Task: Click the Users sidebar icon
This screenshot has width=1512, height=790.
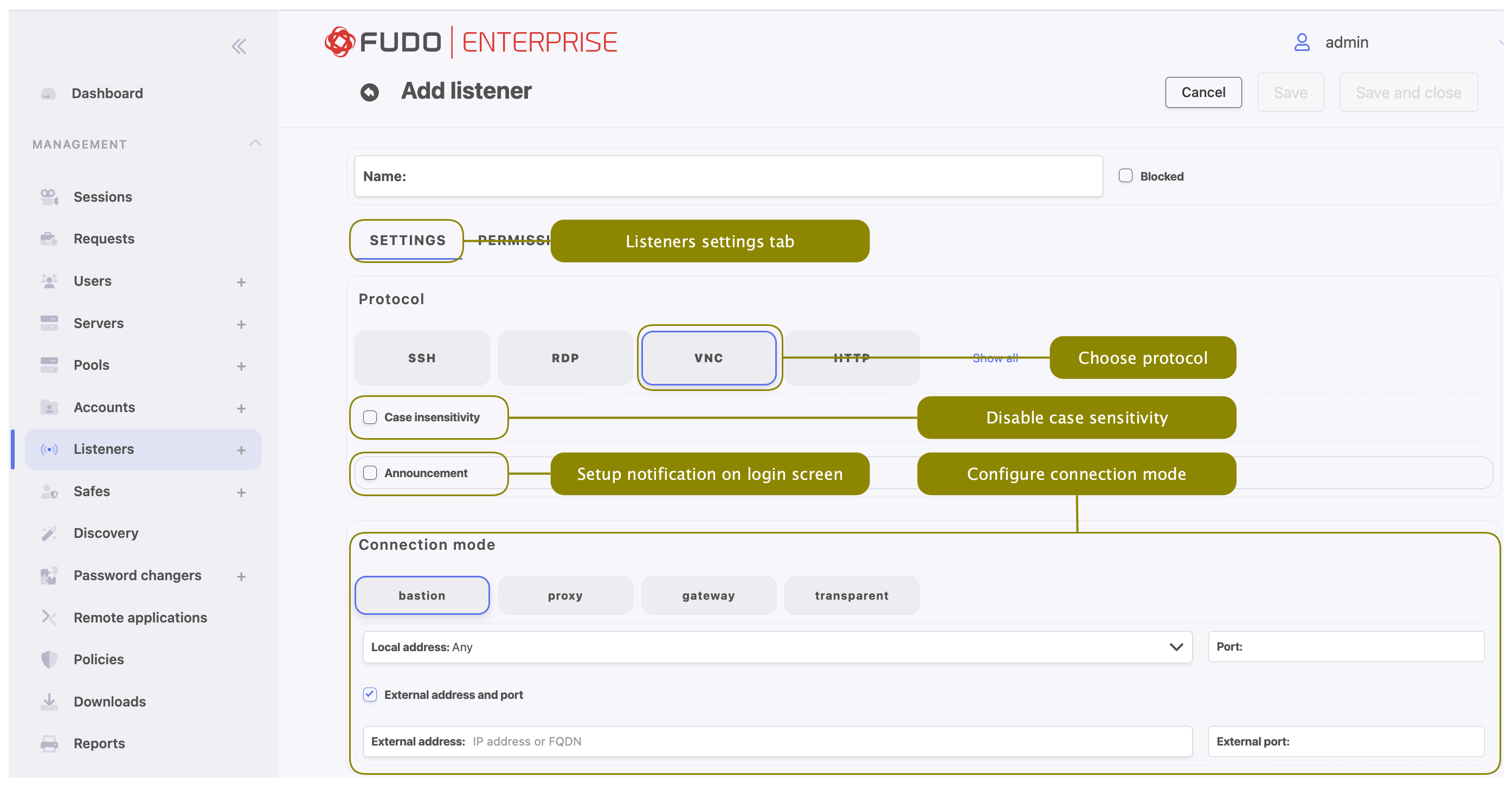Action: pyautogui.click(x=49, y=281)
